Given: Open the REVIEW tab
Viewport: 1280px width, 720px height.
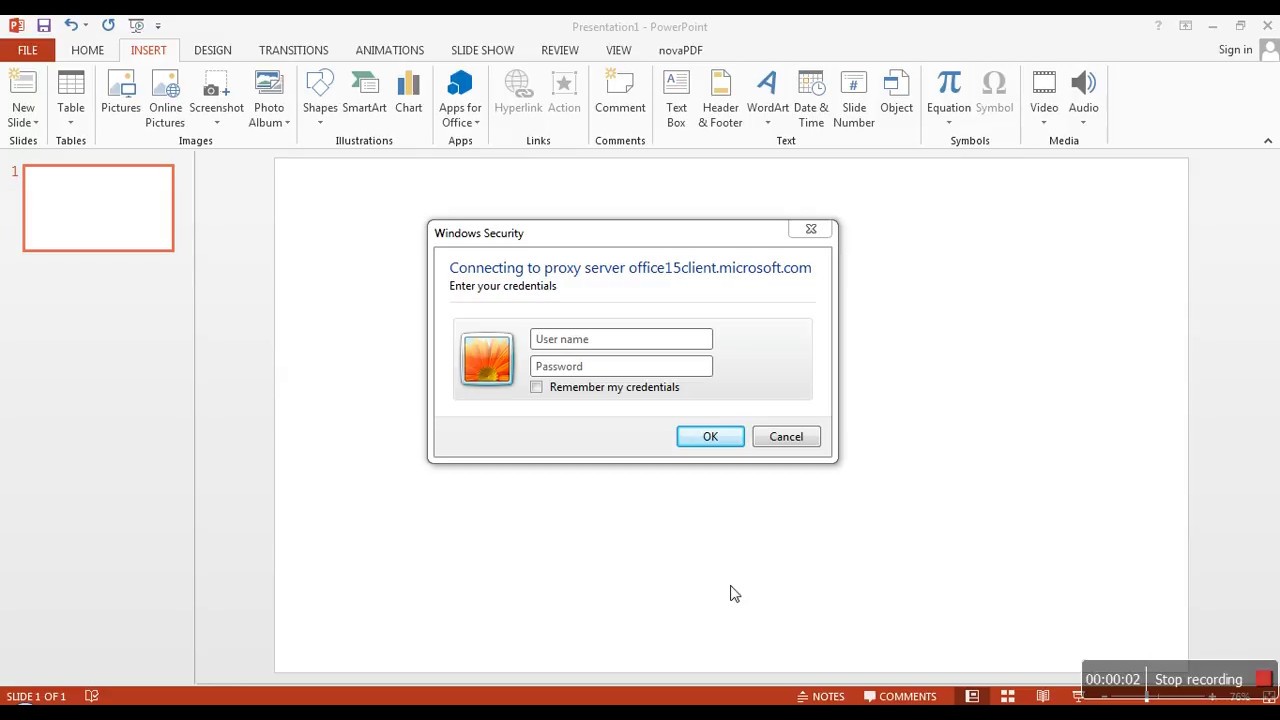Looking at the screenshot, I should pos(560,50).
